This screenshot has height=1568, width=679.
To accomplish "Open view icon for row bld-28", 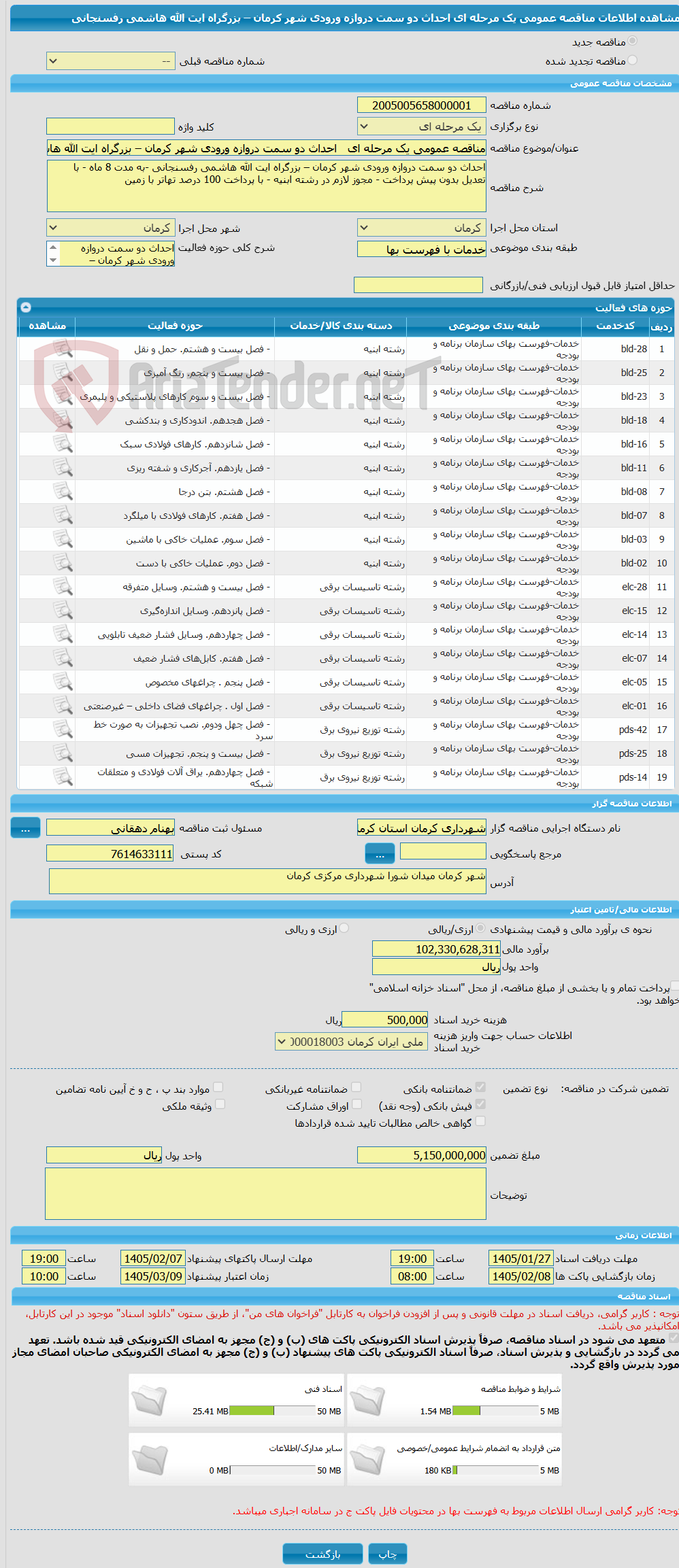I will (63, 349).
